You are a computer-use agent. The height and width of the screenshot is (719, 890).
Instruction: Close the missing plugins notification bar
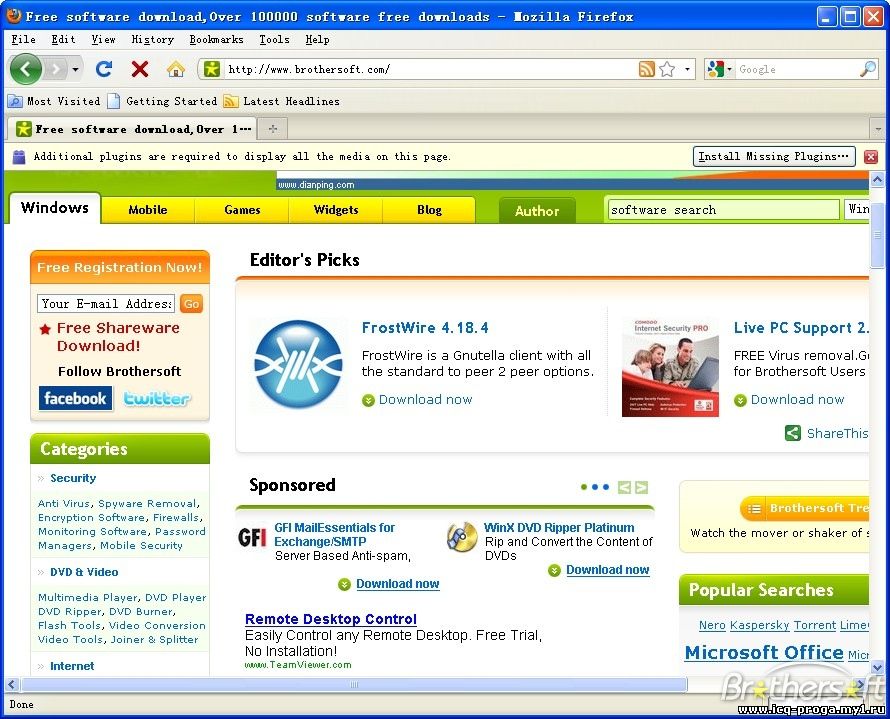tap(870, 157)
